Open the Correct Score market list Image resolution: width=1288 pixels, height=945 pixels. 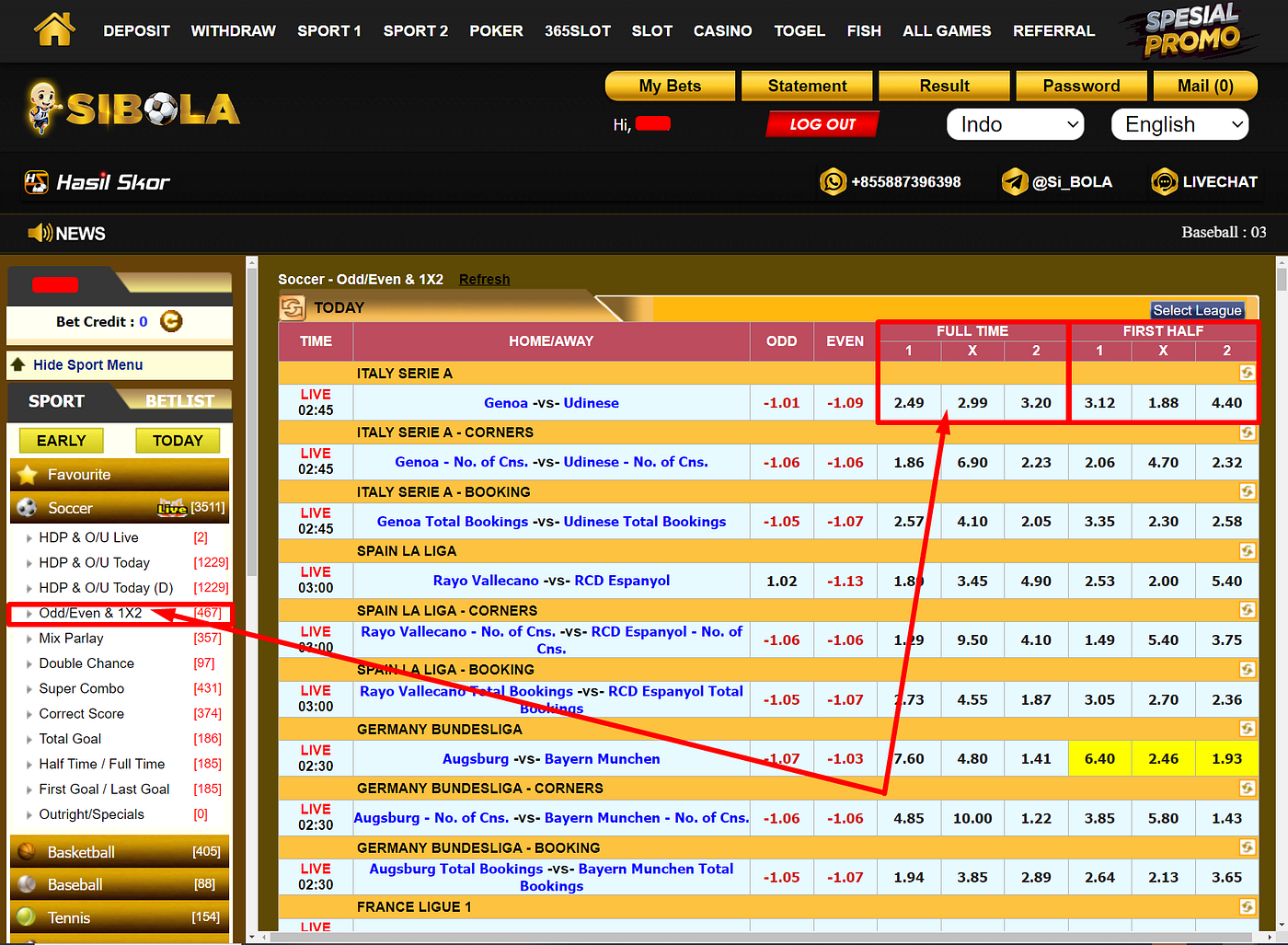point(81,714)
